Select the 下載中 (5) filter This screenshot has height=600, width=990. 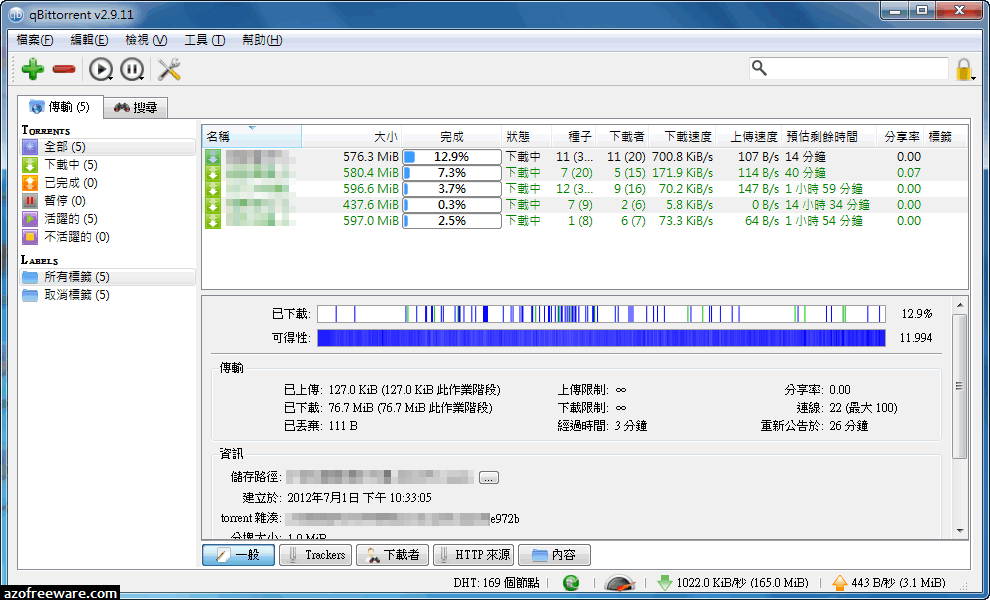point(70,165)
